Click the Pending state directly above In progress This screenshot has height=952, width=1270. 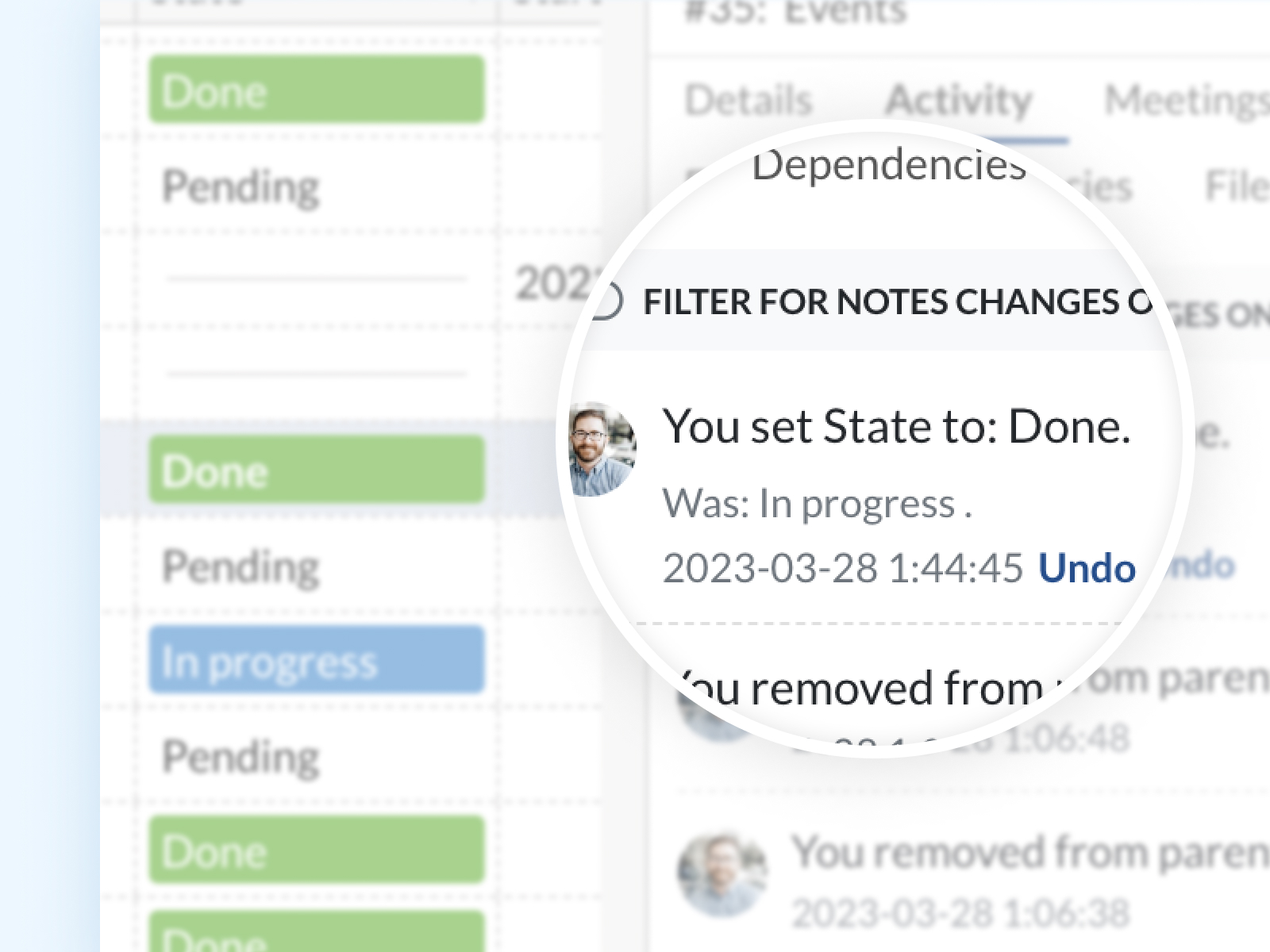click(x=241, y=566)
